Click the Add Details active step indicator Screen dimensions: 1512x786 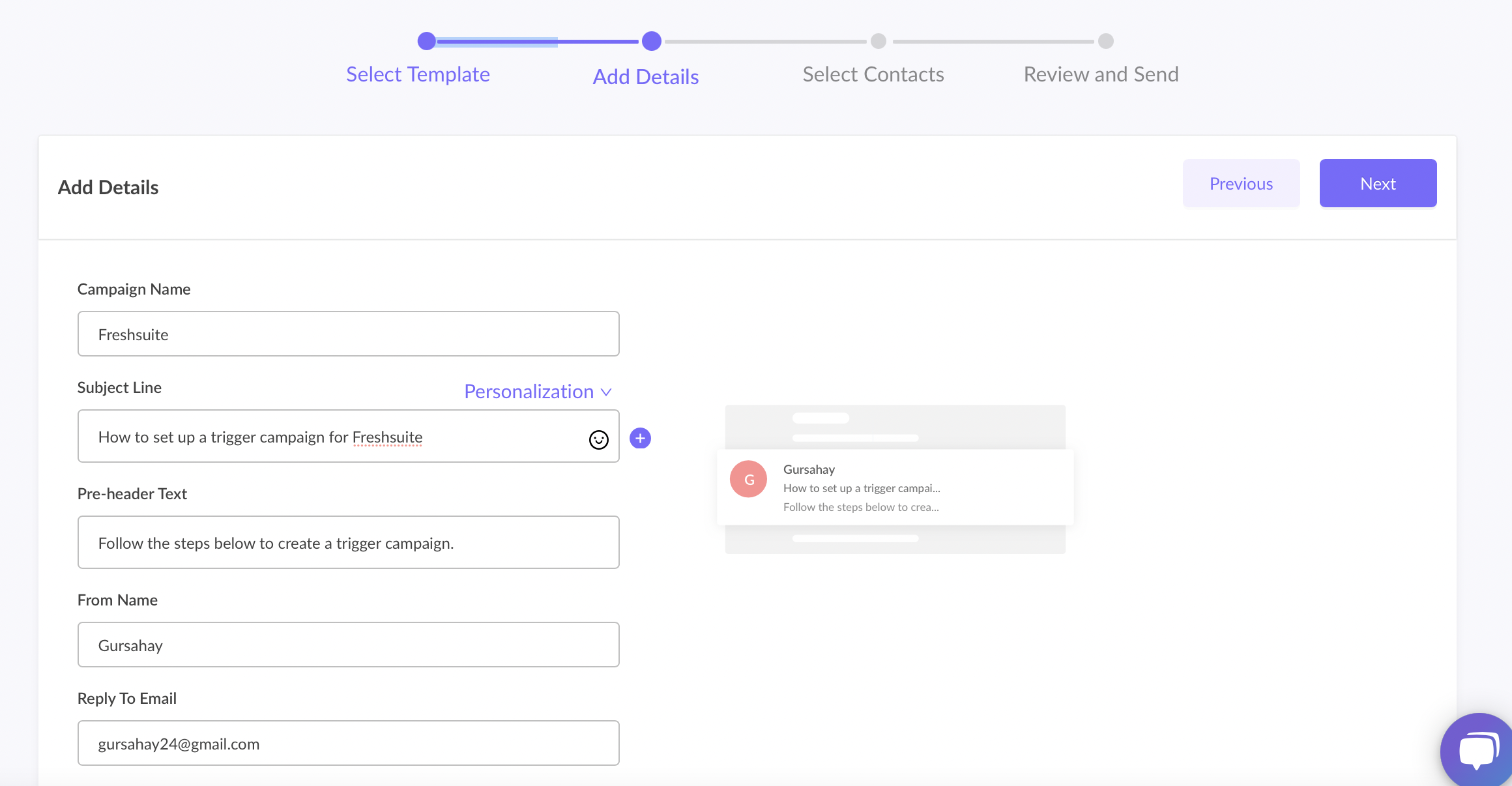[648, 40]
